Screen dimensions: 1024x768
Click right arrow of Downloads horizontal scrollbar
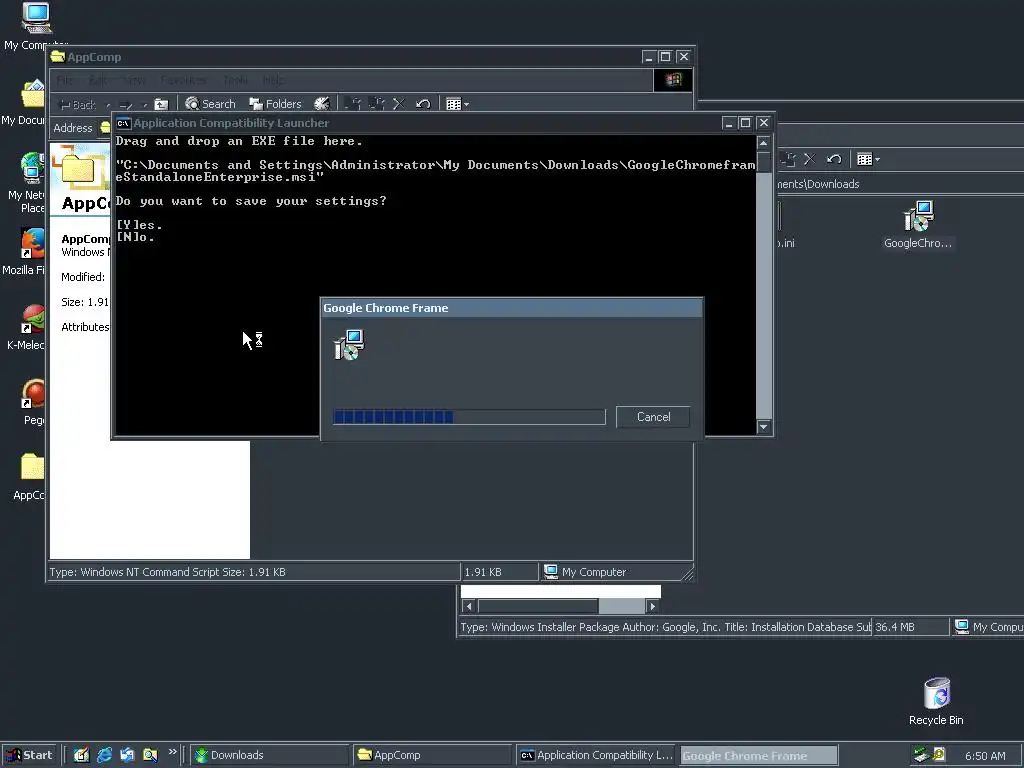pyautogui.click(x=652, y=606)
